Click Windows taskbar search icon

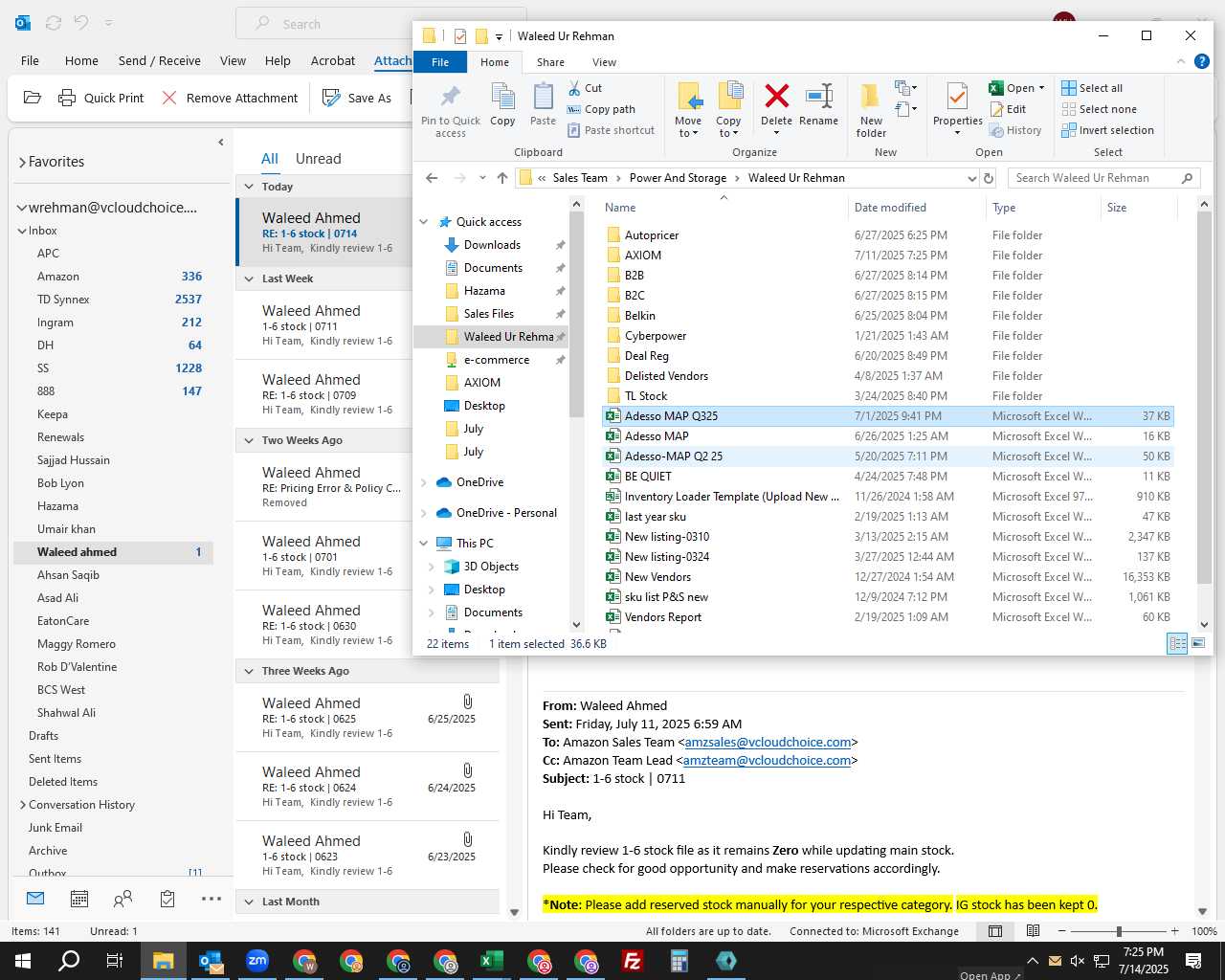(x=69, y=961)
